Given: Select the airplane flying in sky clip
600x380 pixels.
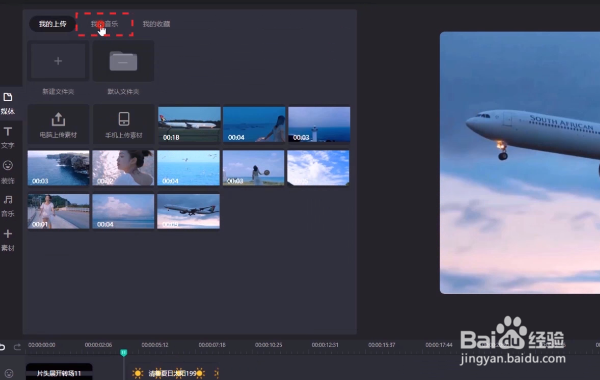Looking at the screenshot, I should coord(188,211).
